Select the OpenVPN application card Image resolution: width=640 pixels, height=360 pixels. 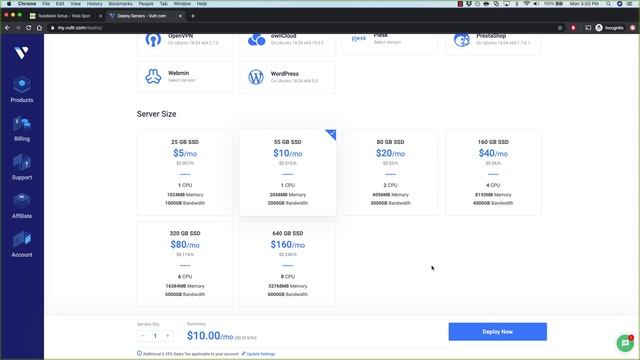tap(185, 44)
